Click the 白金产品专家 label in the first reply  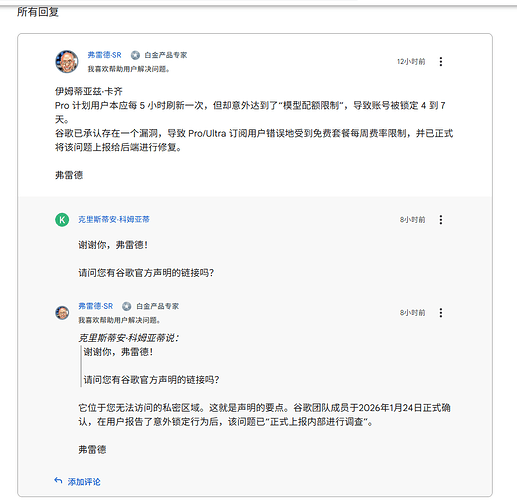[x=166, y=55]
